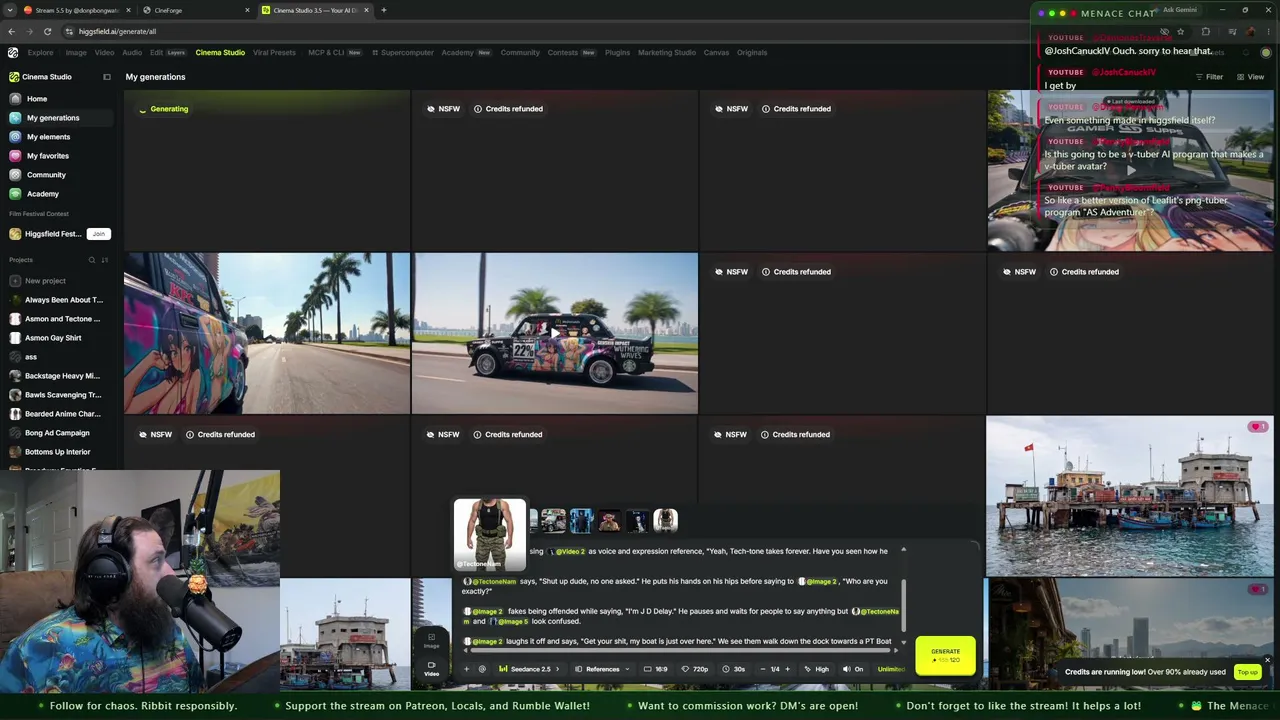Image resolution: width=1280 pixels, height=720 pixels.
Task: Click inside the prompt text field
Action: [680, 597]
